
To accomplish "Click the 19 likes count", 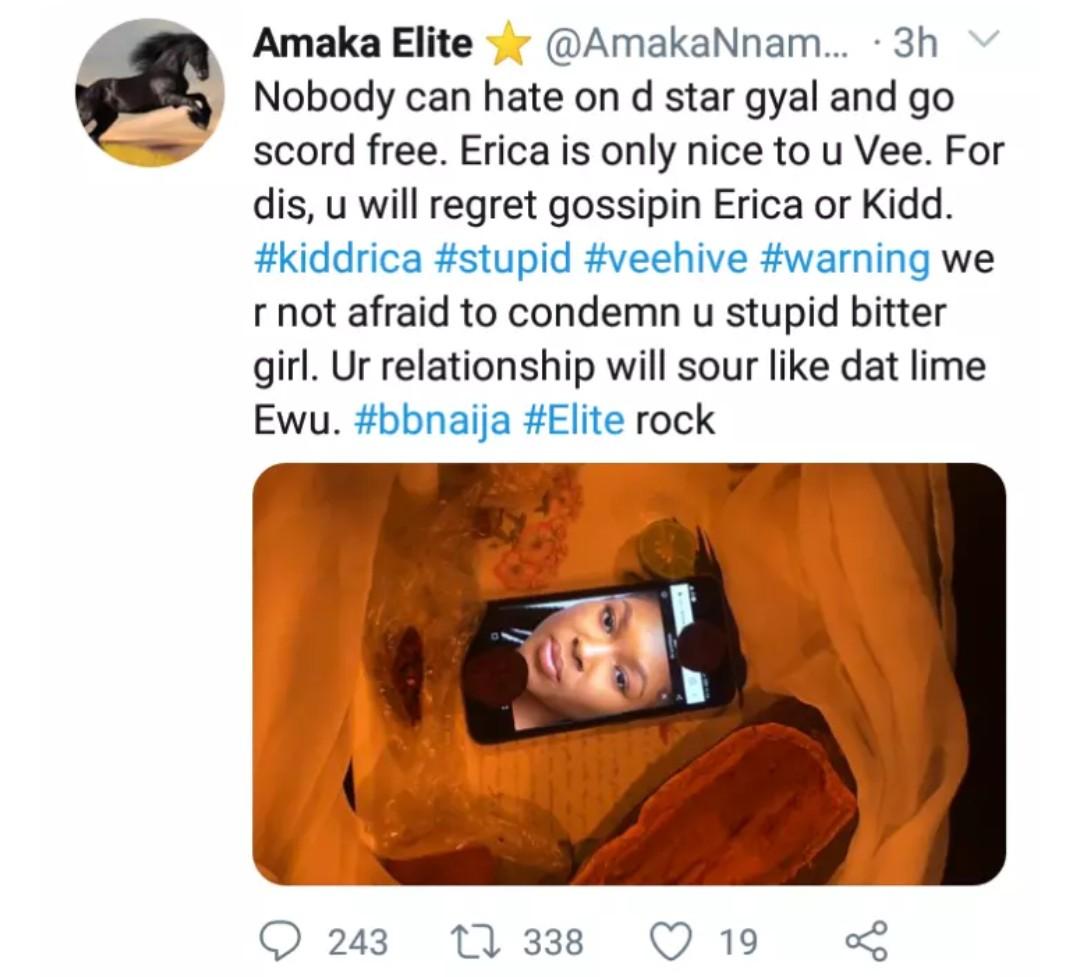I will tap(738, 940).
